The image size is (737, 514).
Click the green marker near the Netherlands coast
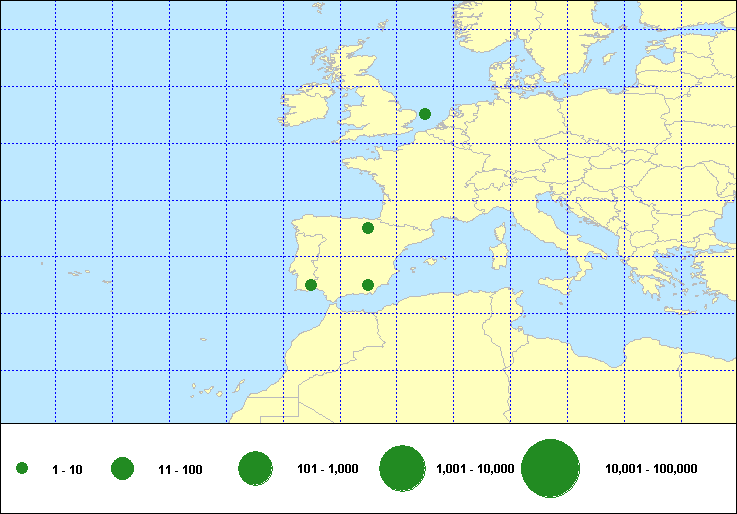[425, 114]
